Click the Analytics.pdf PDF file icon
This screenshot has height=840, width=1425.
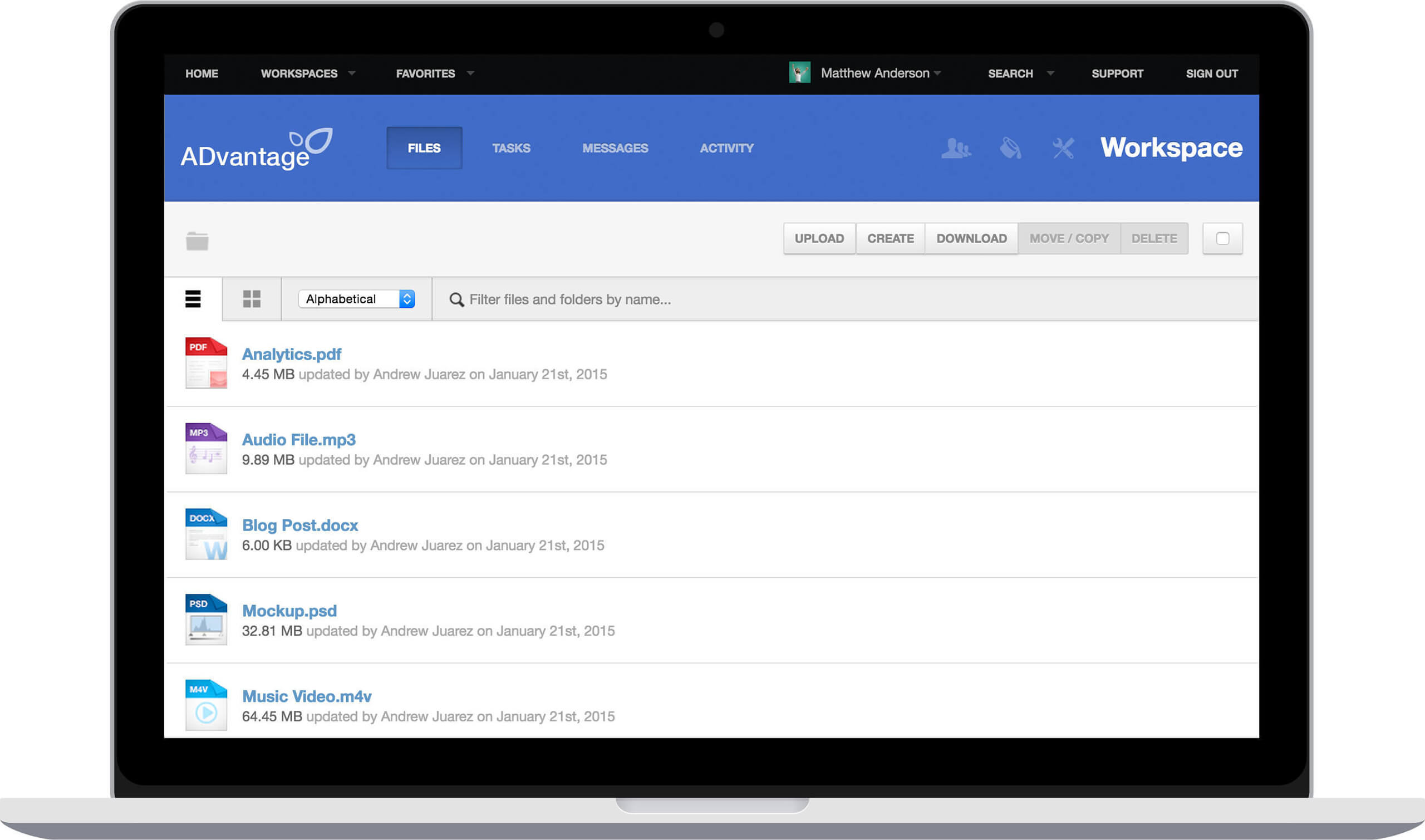(205, 363)
